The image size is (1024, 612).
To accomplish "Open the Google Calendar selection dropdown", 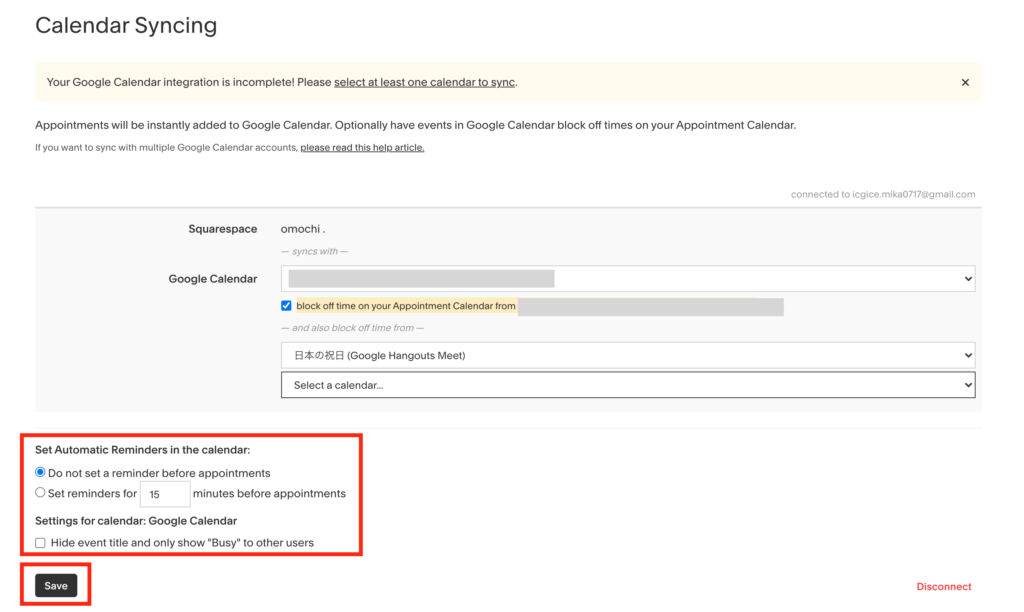I will 628,279.
